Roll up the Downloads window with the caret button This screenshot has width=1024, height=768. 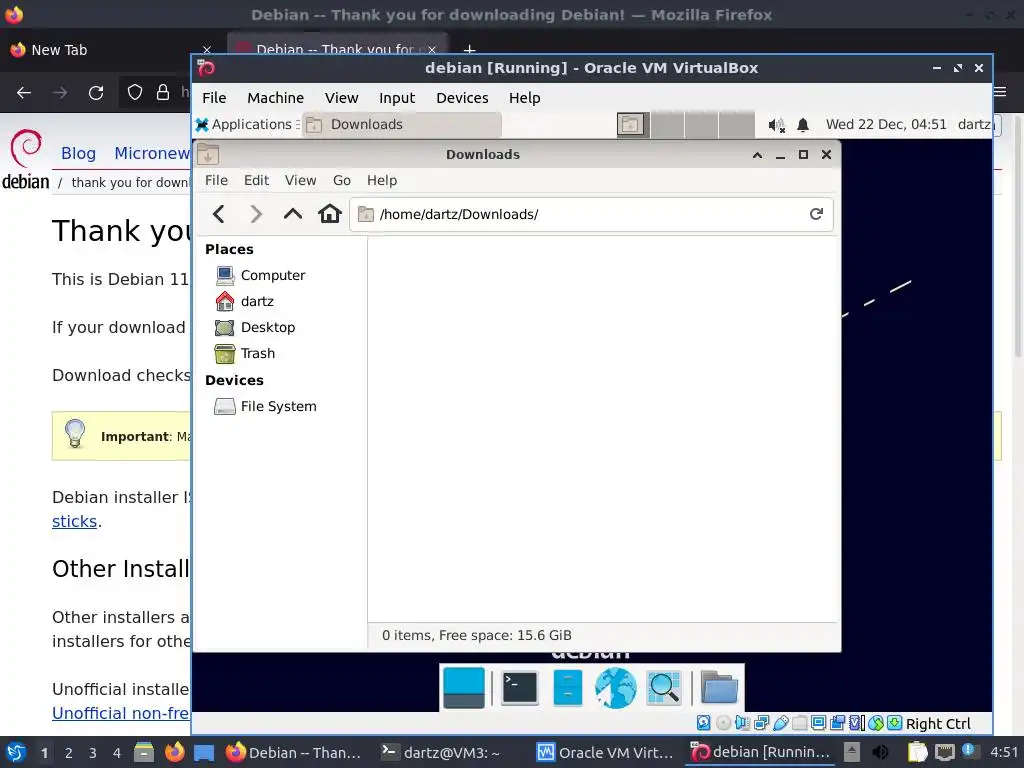[758, 155]
